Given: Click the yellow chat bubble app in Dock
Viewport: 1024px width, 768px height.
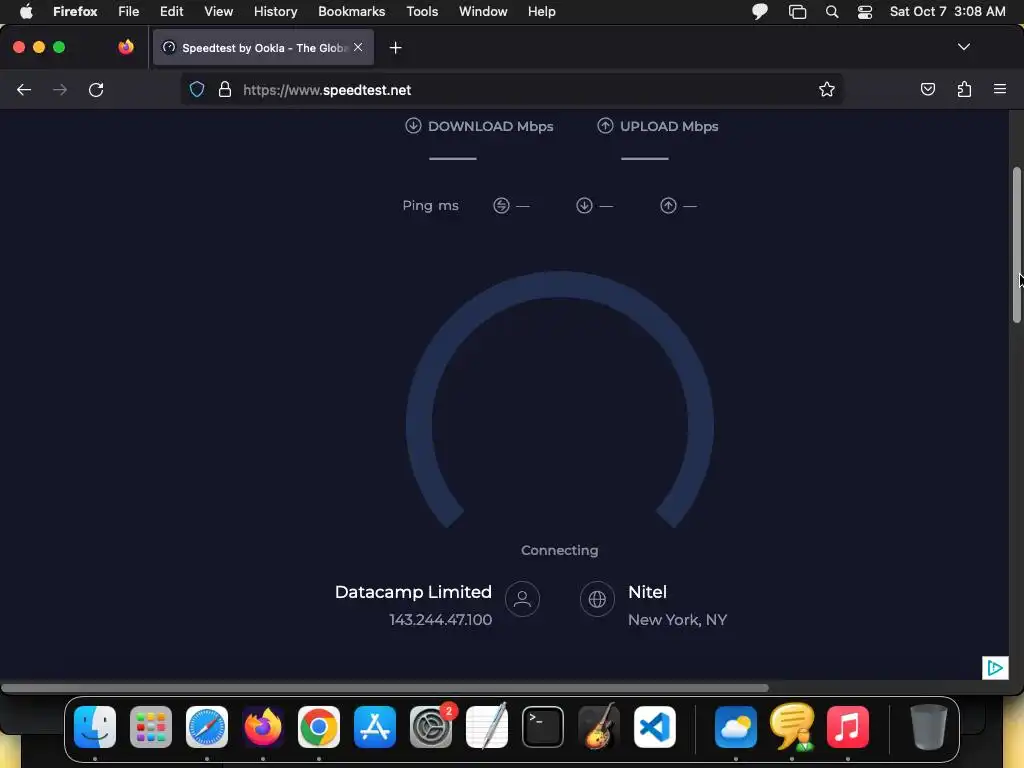Looking at the screenshot, I should pyautogui.click(x=792, y=727).
